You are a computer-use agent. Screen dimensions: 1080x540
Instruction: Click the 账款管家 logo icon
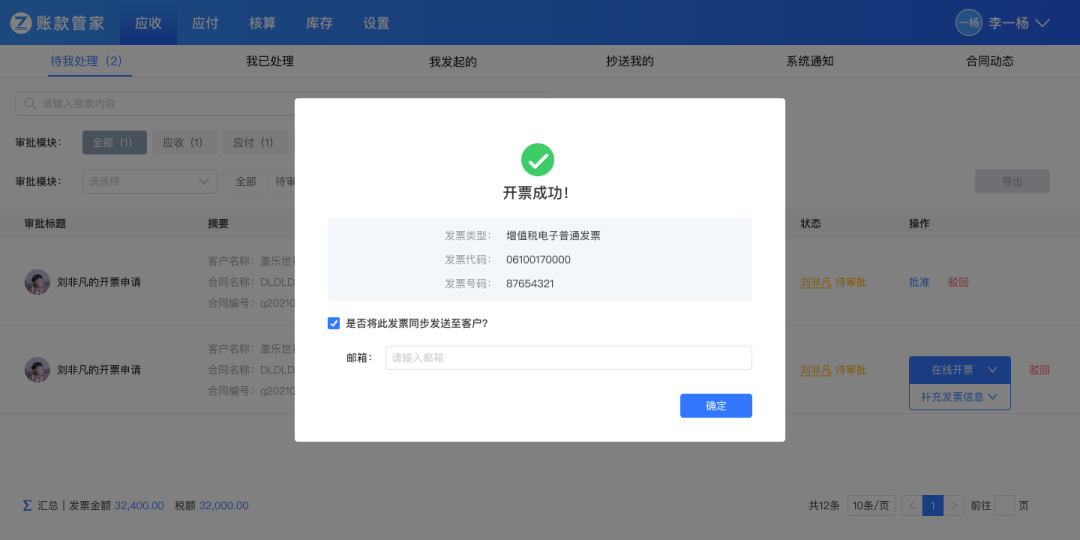(21, 23)
